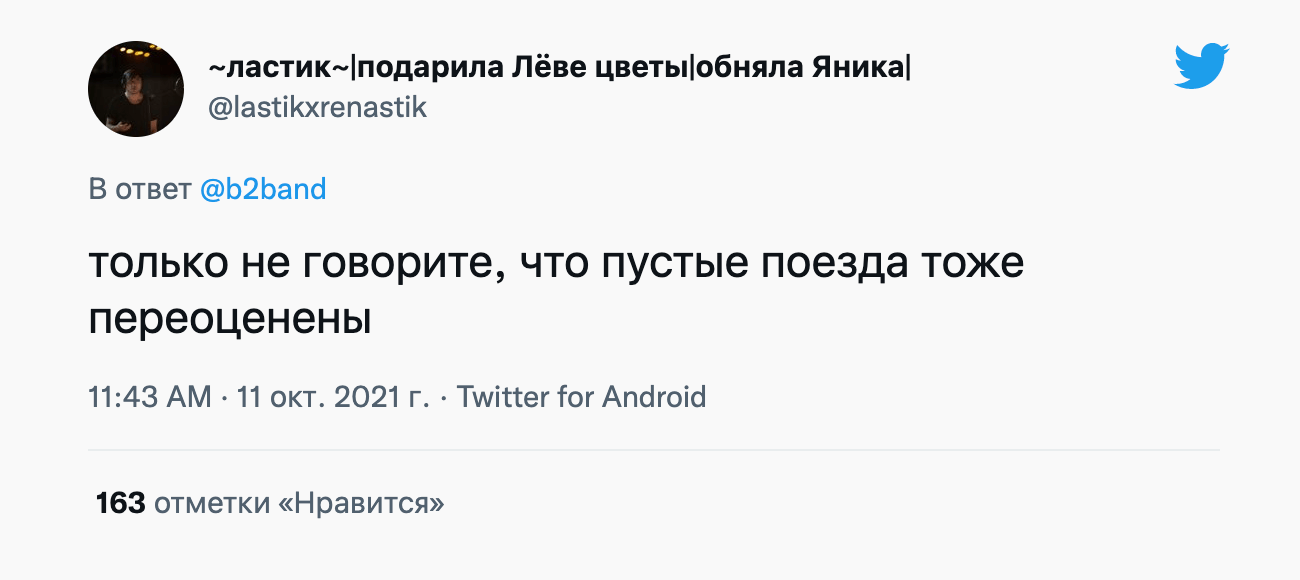This screenshot has height=580, width=1300.
Task: Click the "Twitter for Android" source link
Action: coord(581,396)
